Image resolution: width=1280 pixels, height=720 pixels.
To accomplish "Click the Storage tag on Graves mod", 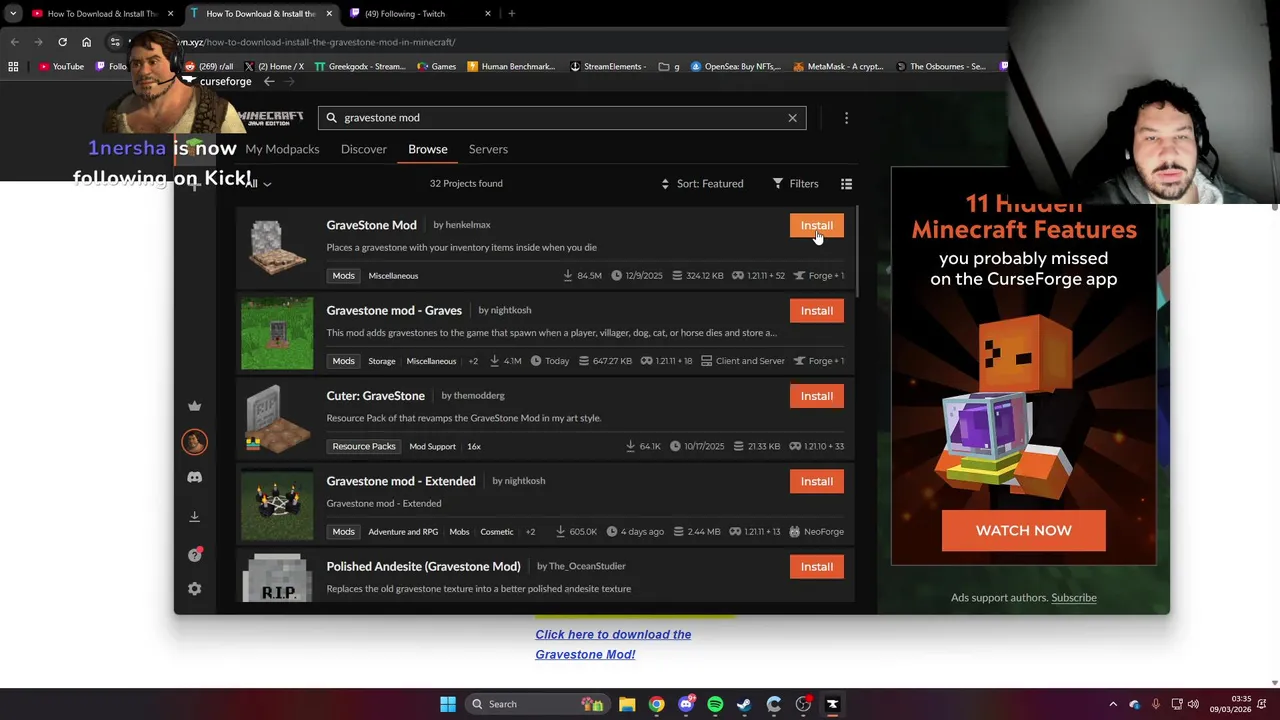I will pos(381,361).
